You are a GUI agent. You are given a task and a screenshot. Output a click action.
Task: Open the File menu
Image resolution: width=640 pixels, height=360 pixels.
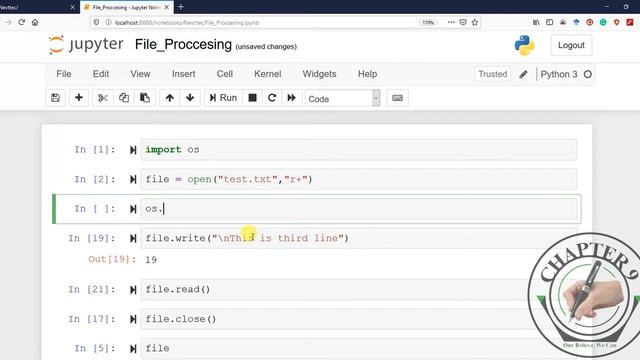click(x=64, y=74)
